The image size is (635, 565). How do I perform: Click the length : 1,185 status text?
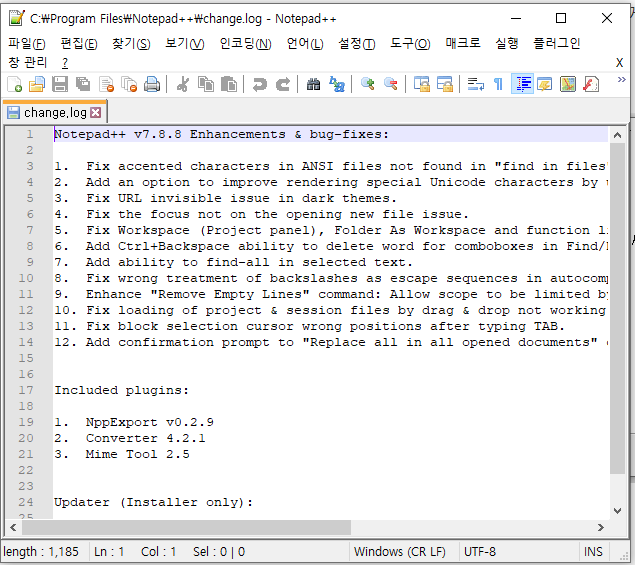click(x=41, y=552)
